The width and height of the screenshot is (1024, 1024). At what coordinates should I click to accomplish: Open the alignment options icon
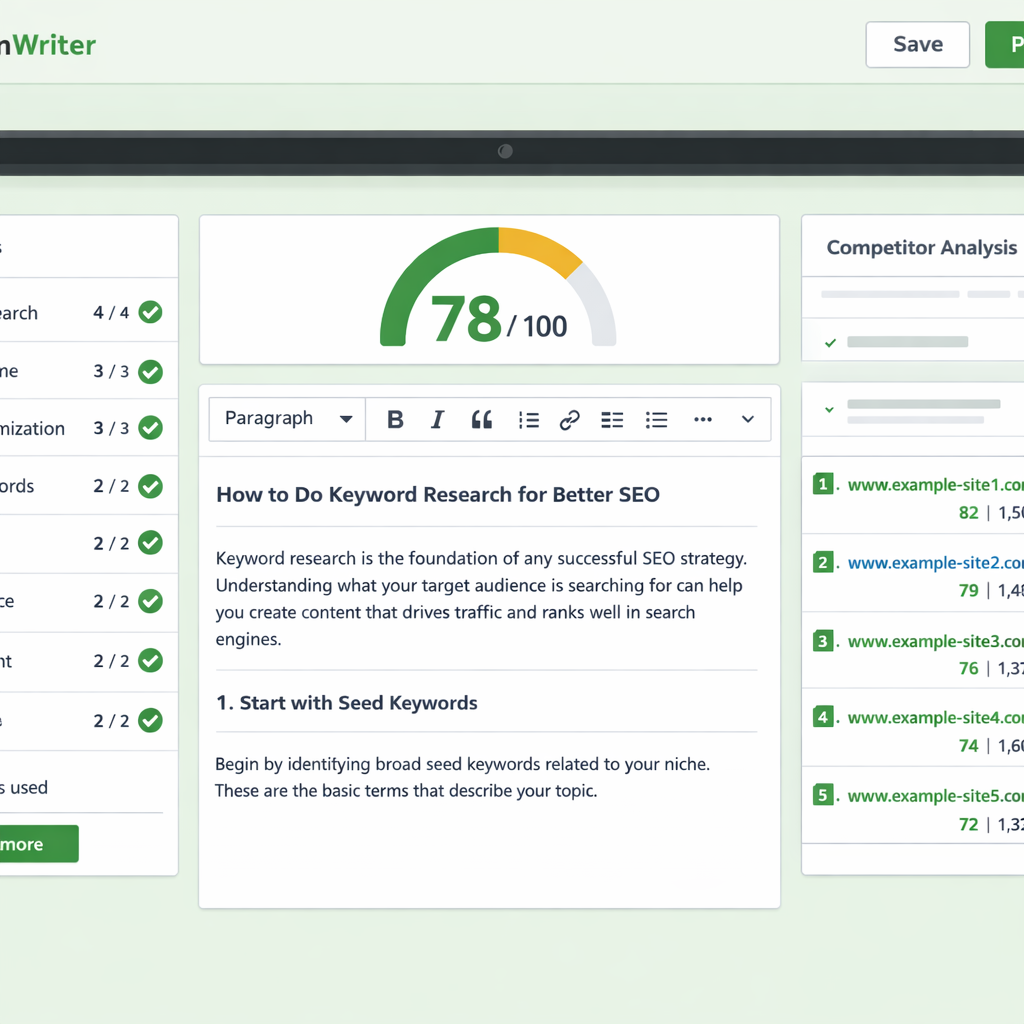click(612, 419)
